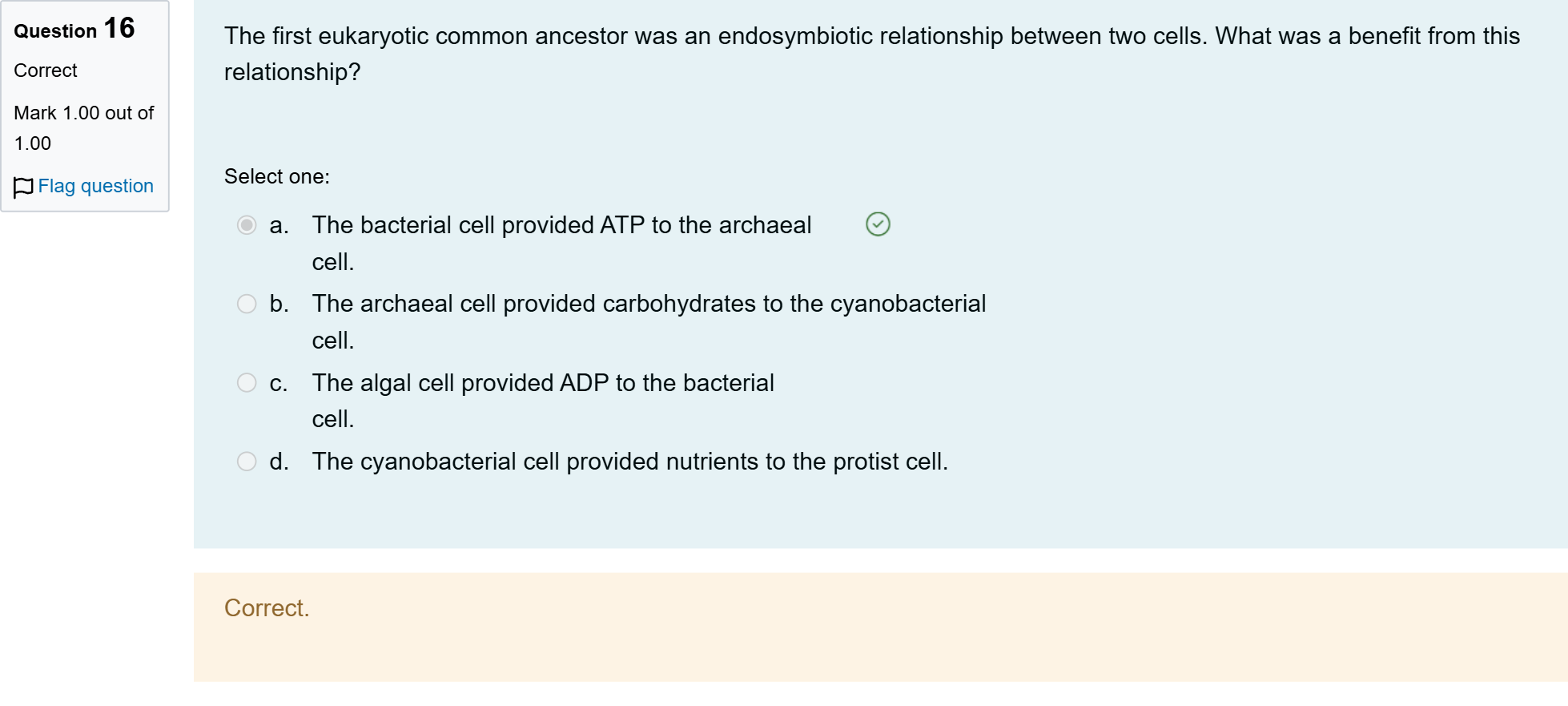Click the option letter a. label
Viewport: 1568px width, 706px height.
279,225
